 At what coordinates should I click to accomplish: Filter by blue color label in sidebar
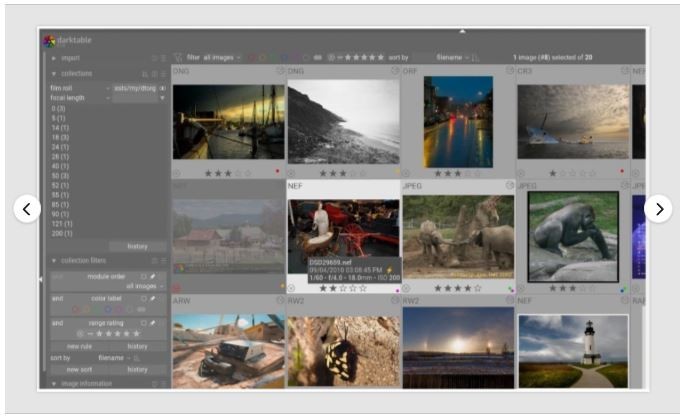(108, 309)
